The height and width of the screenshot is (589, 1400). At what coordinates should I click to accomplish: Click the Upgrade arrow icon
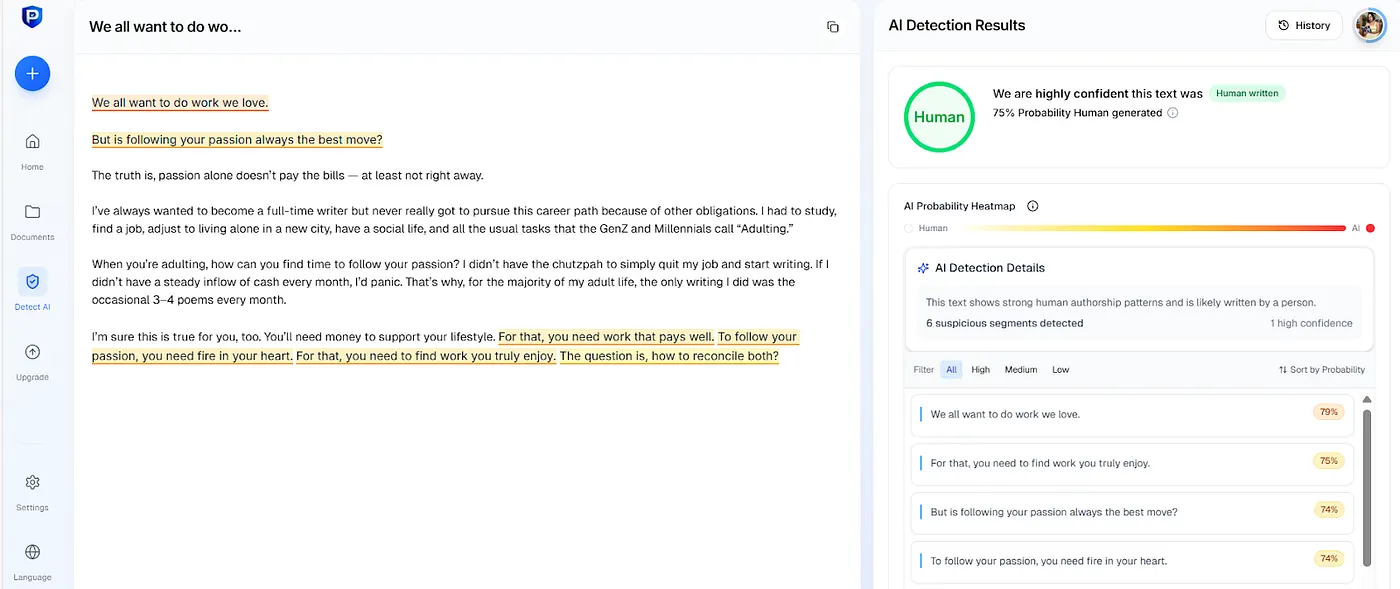[x=32, y=352]
